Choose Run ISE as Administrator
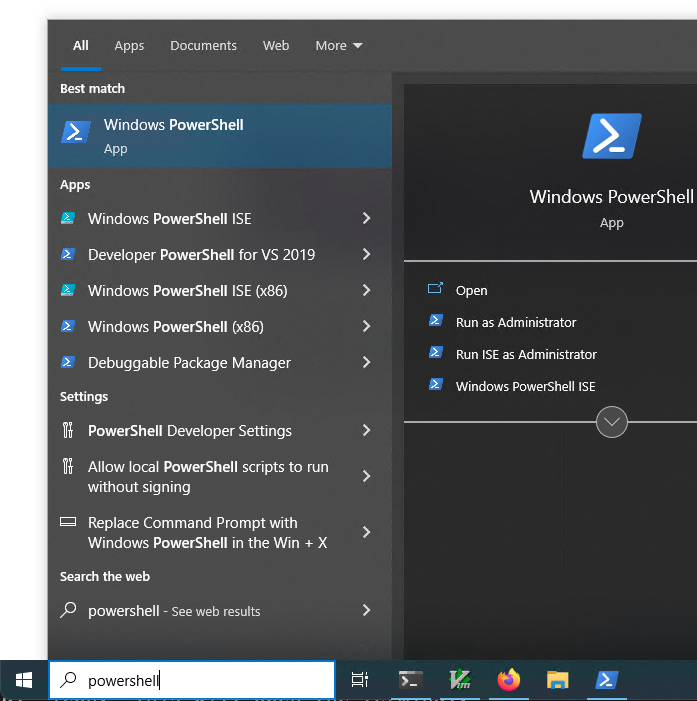Viewport: 697px width, 701px height. [x=526, y=355]
